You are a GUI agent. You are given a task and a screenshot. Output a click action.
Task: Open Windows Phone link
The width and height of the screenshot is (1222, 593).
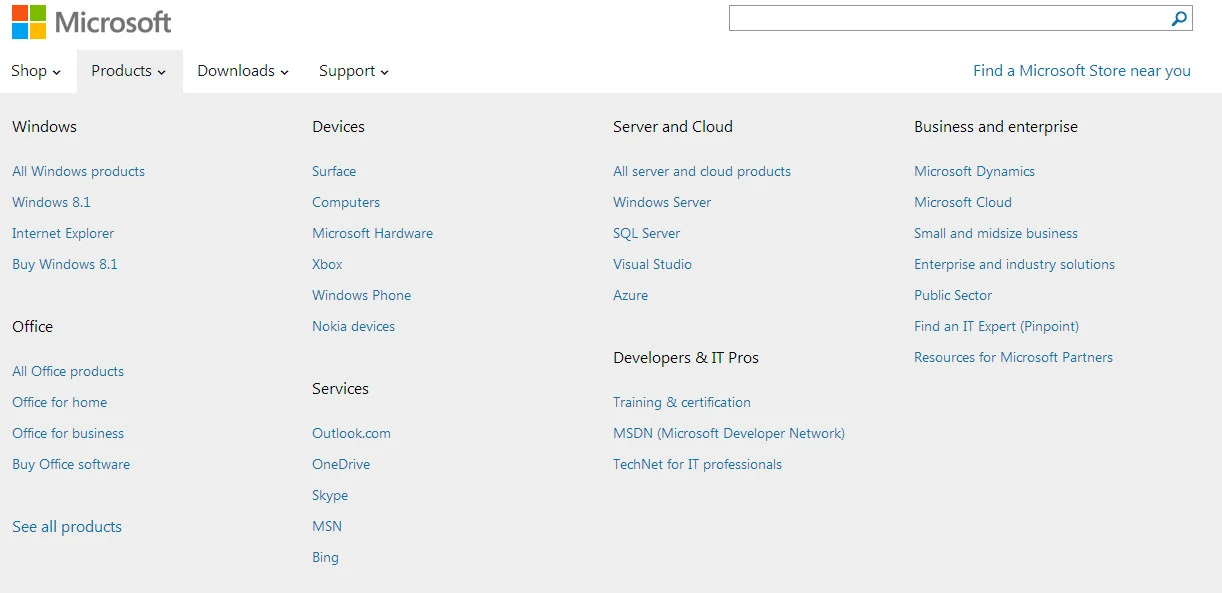361,295
